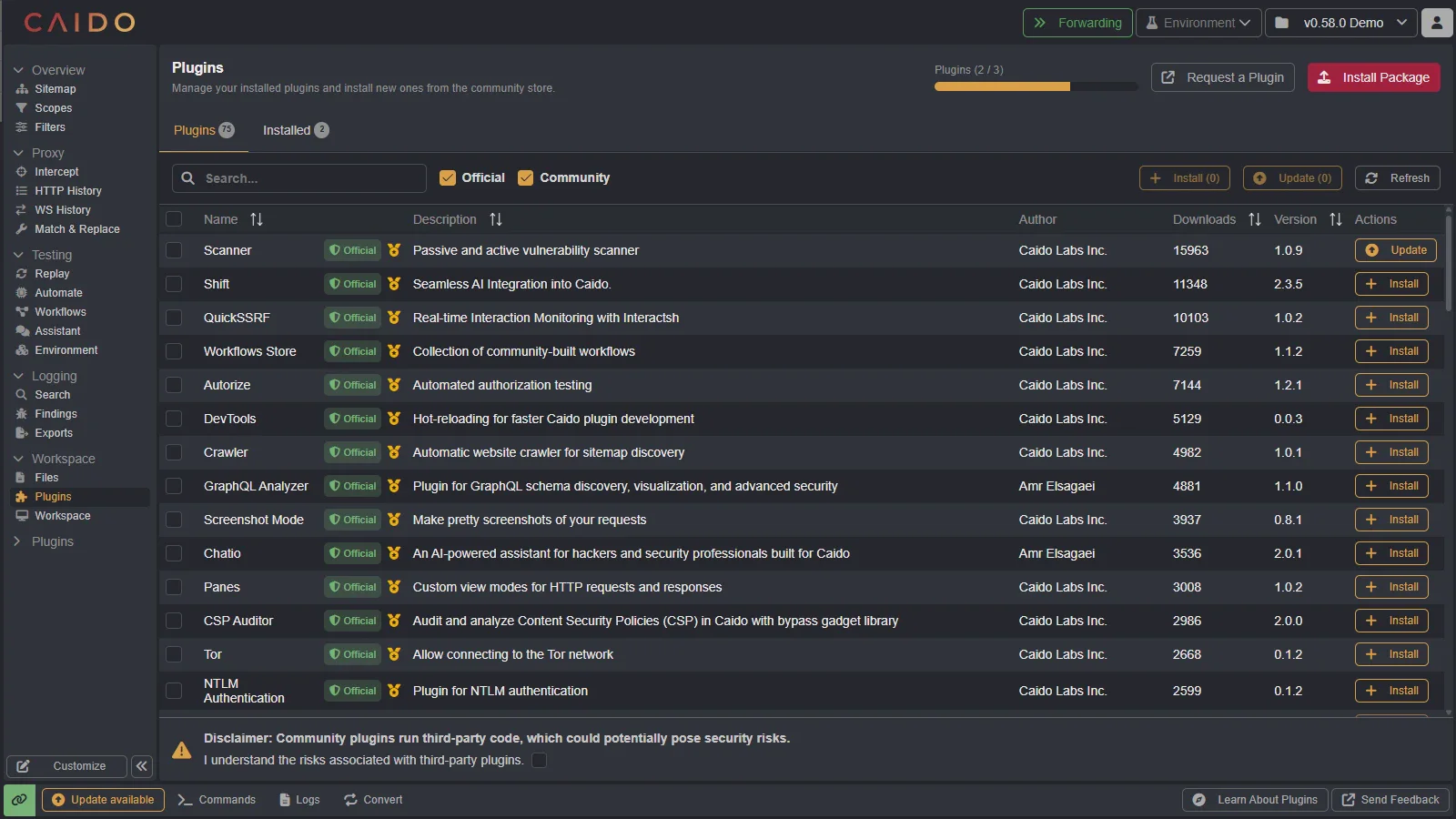Switch to the Installed tab
Image resolution: width=1456 pixels, height=819 pixels.
point(296,130)
